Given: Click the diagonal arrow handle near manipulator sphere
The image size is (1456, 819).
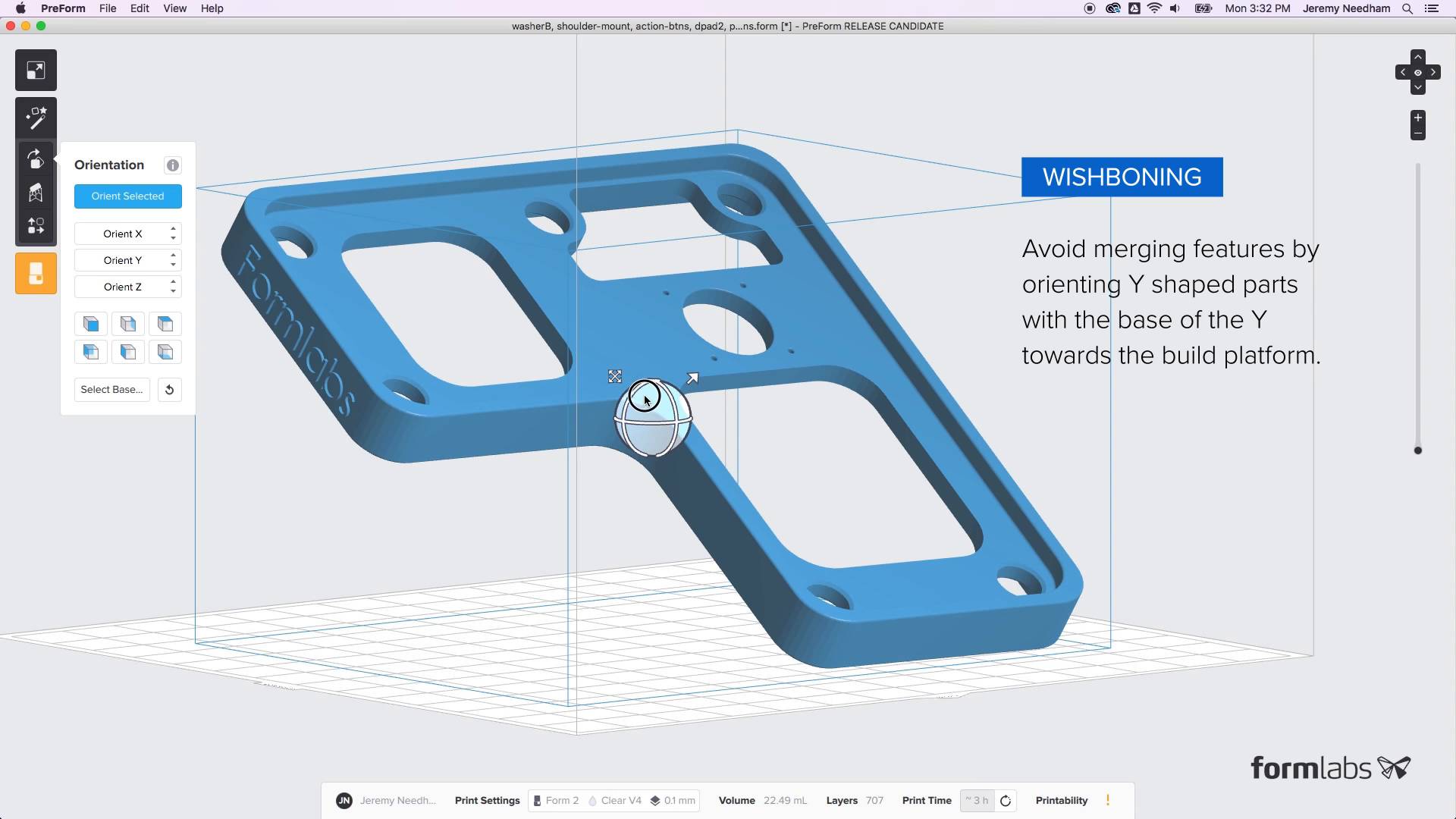Looking at the screenshot, I should 692,378.
